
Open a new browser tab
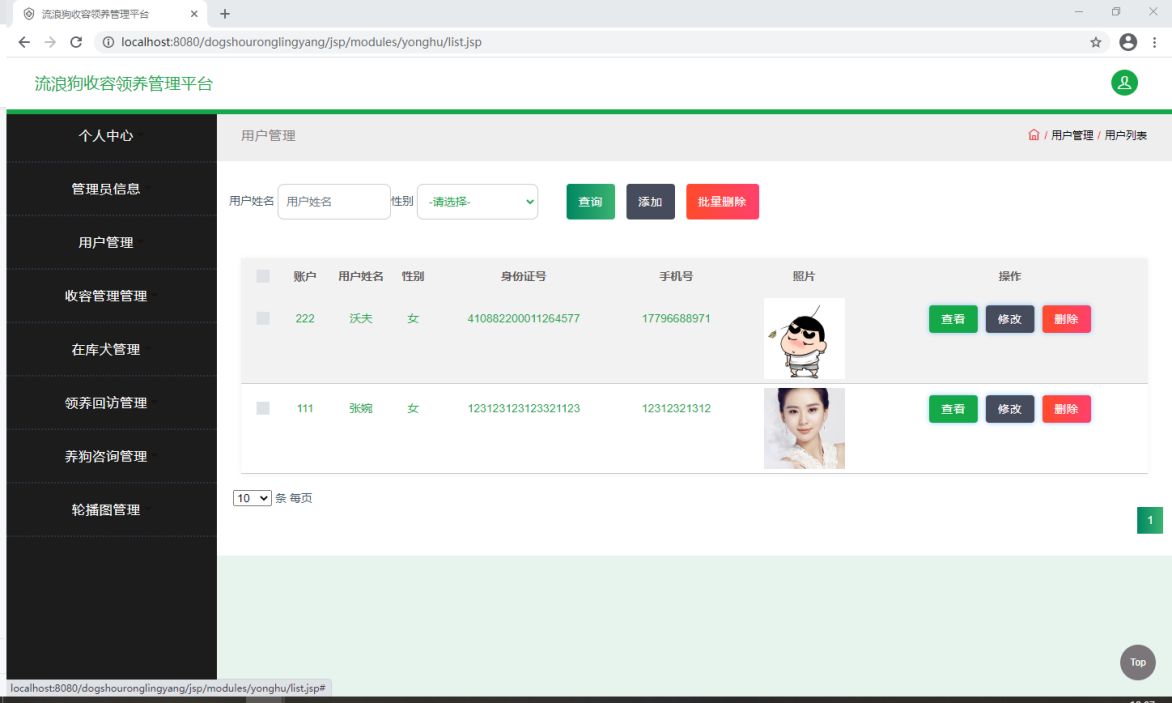tap(225, 13)
